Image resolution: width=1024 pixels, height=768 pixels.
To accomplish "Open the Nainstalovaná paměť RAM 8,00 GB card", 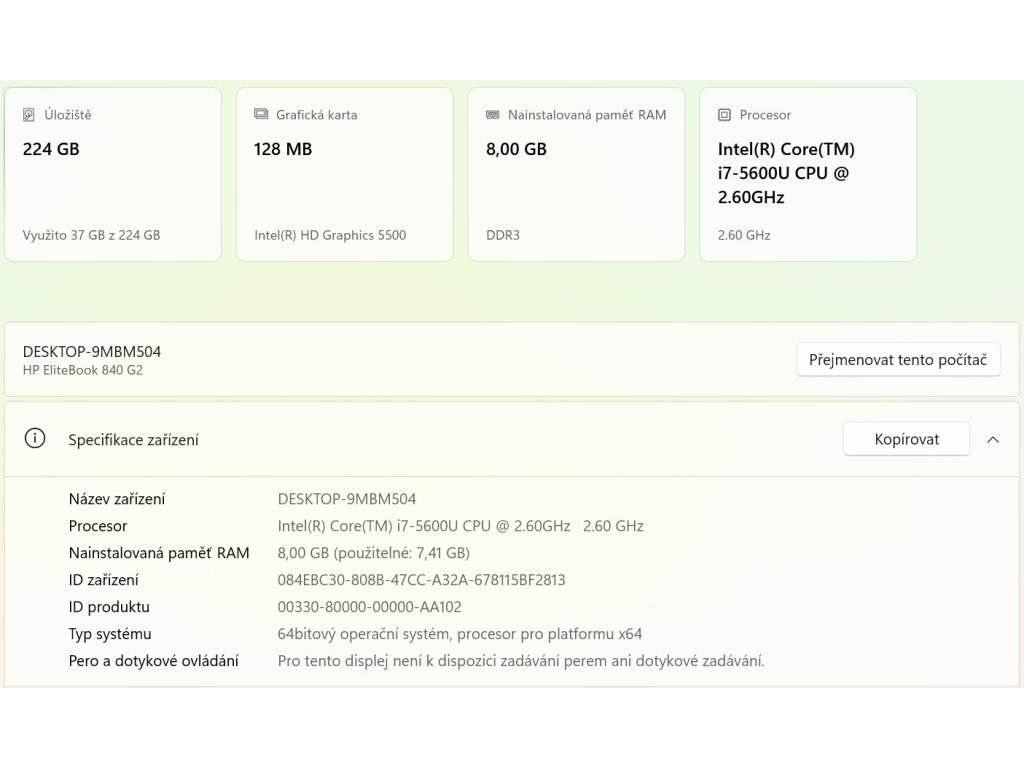I will coord(577,174).
